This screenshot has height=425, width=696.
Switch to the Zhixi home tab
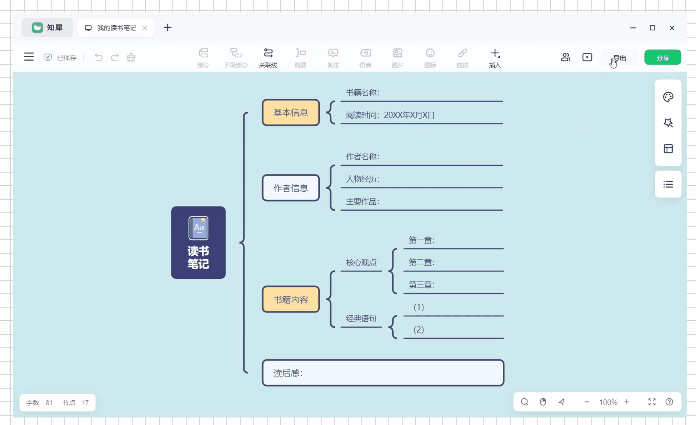click(x=47, y=28)
